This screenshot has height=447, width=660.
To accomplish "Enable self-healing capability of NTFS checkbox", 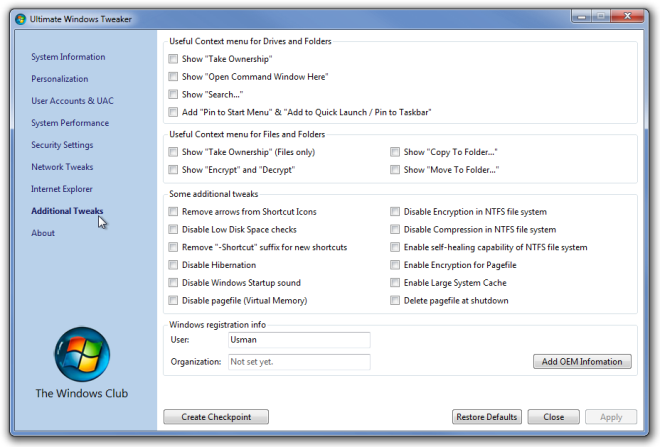I will pyautogui.click(x=395, y=247).
